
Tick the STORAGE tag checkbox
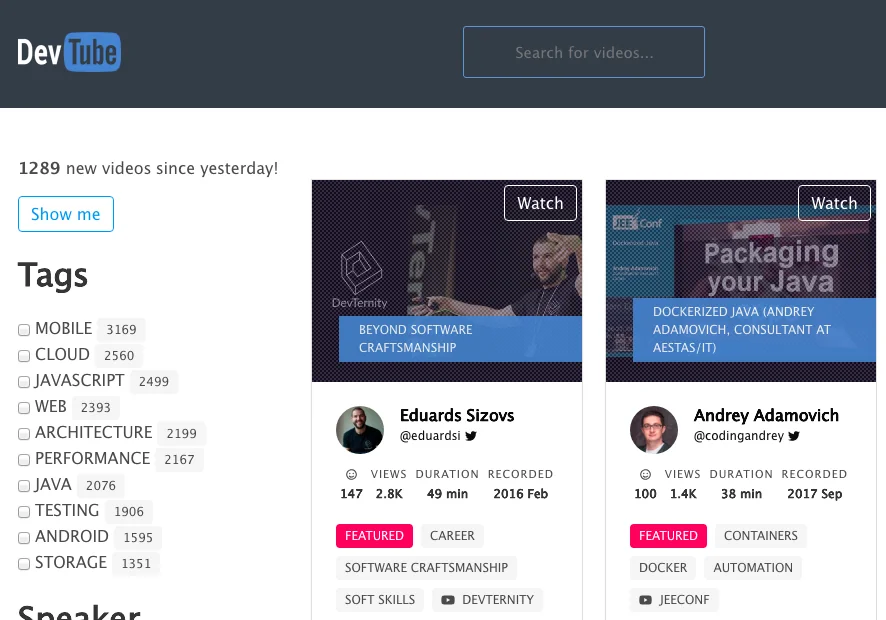(24, 564)
